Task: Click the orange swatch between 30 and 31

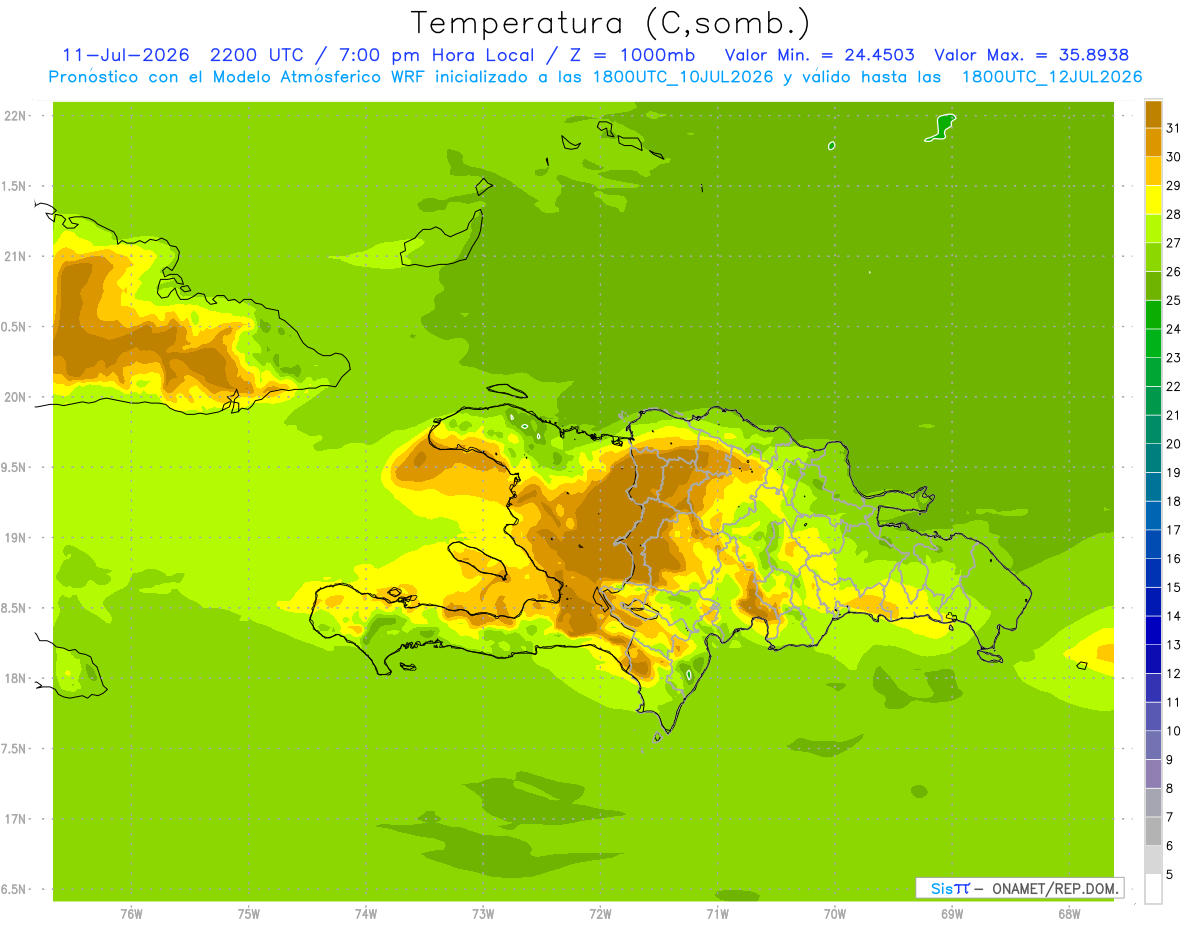Action: pyautogui.click(x=1153, y=142)
